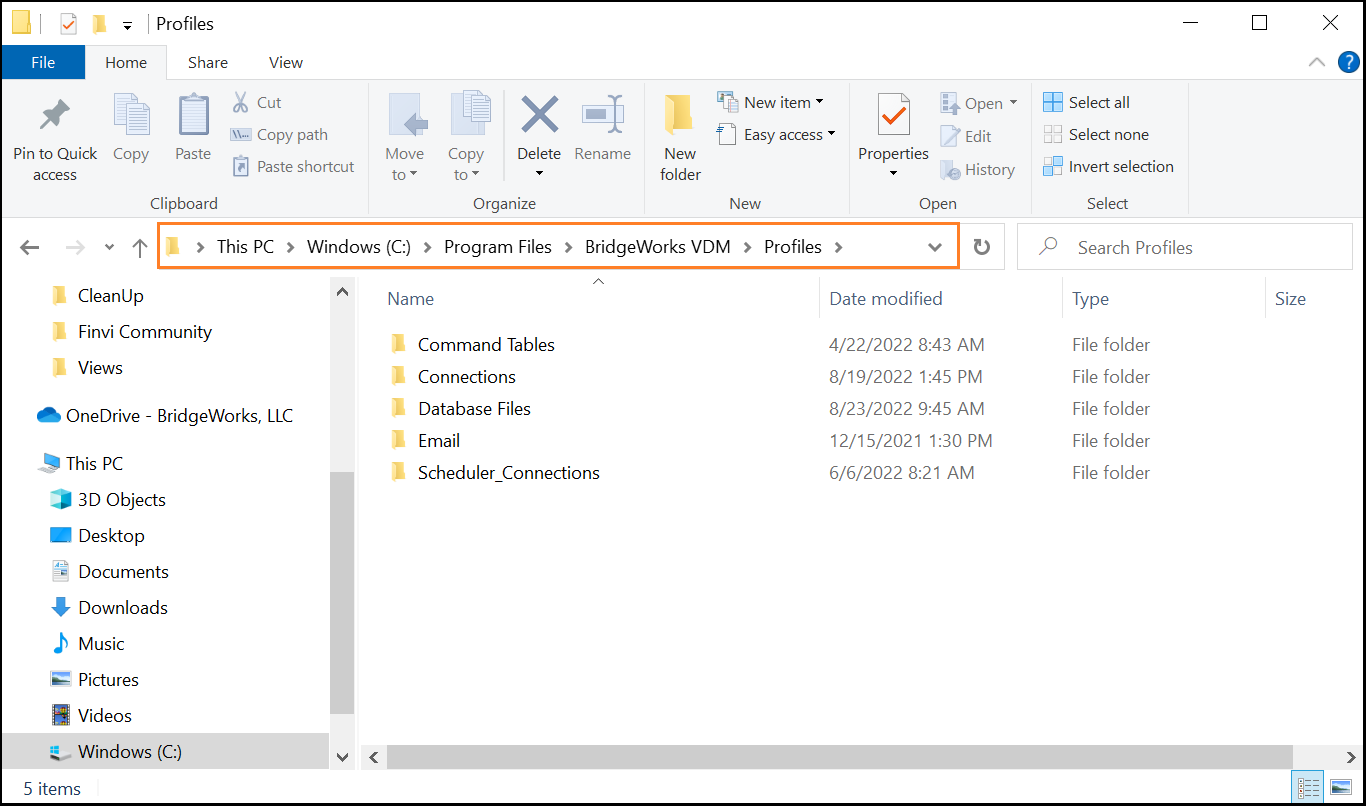Switch to Large icons view
Viewport: 1366px width, 806px height.
(x=1339, y=788)
